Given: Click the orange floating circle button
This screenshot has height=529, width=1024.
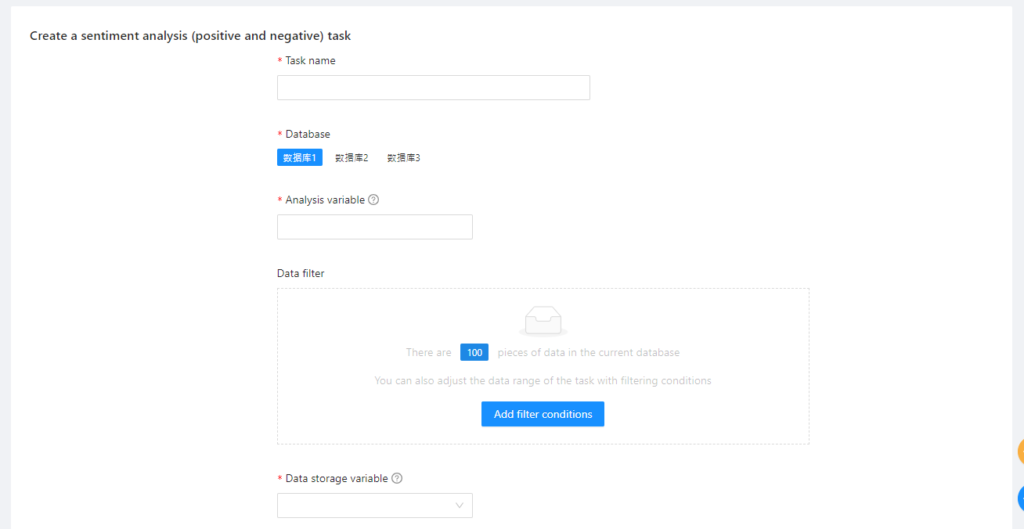Looking at the screenshot, I should point(1019,452).
